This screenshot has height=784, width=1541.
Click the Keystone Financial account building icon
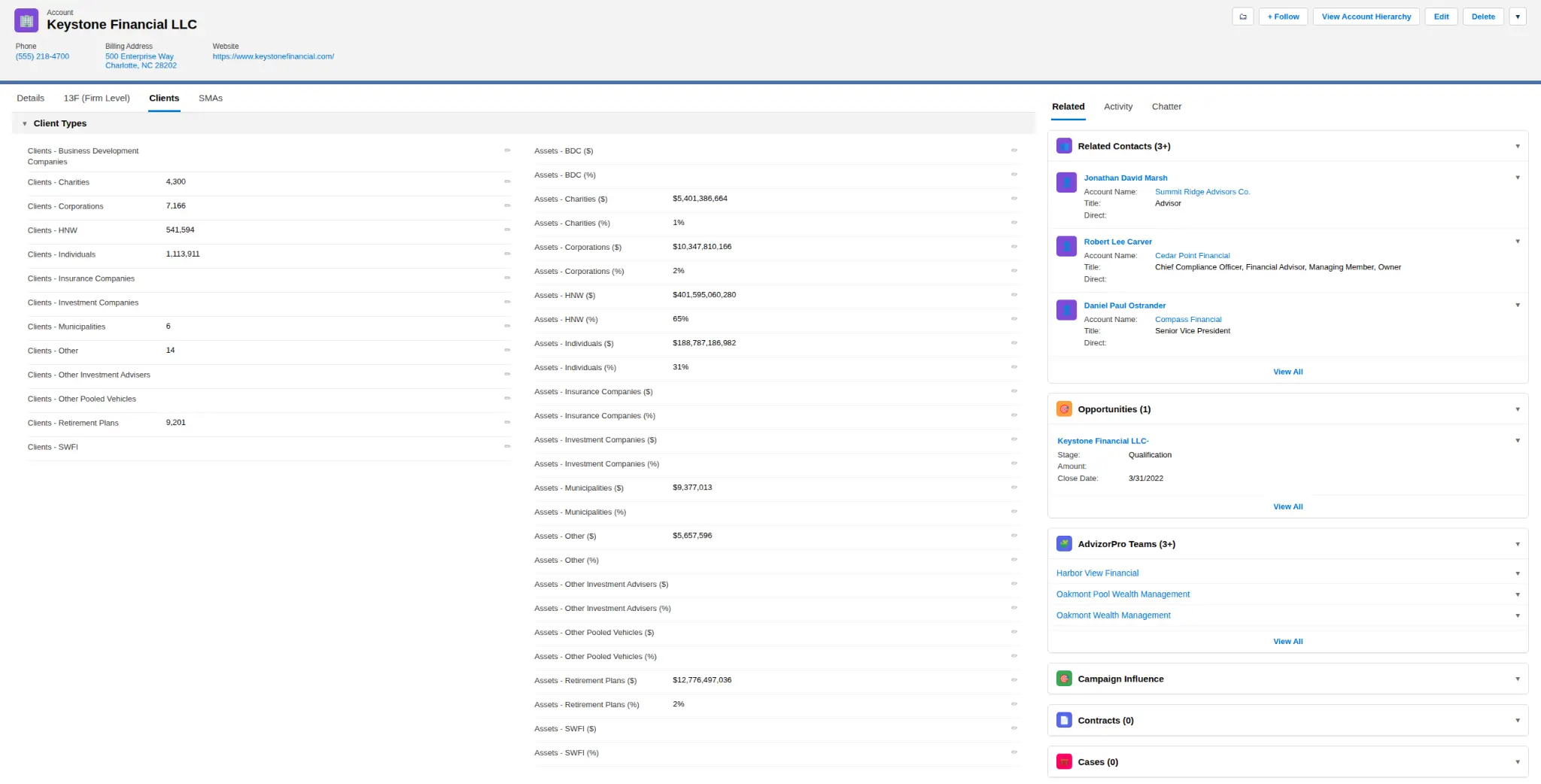(x=26, y=20)
